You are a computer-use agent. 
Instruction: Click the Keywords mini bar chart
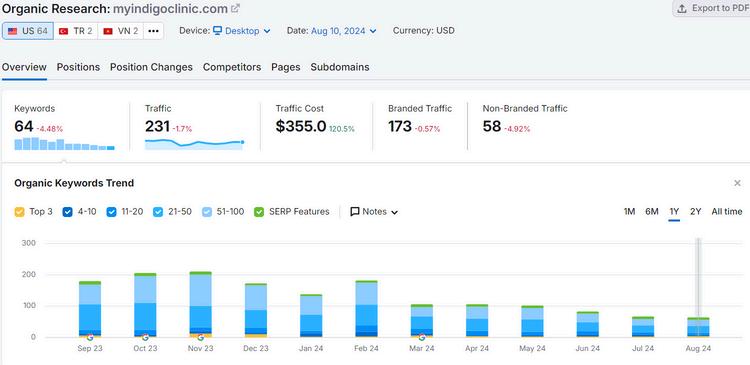tap(64, 144)
